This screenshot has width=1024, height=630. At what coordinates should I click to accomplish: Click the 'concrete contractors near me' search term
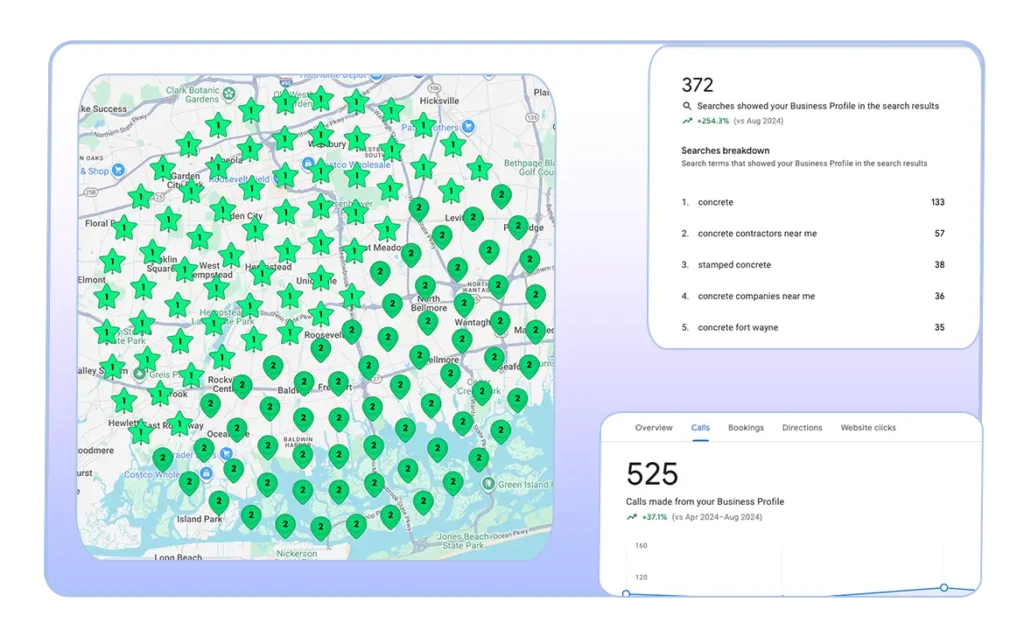[757, 234]
